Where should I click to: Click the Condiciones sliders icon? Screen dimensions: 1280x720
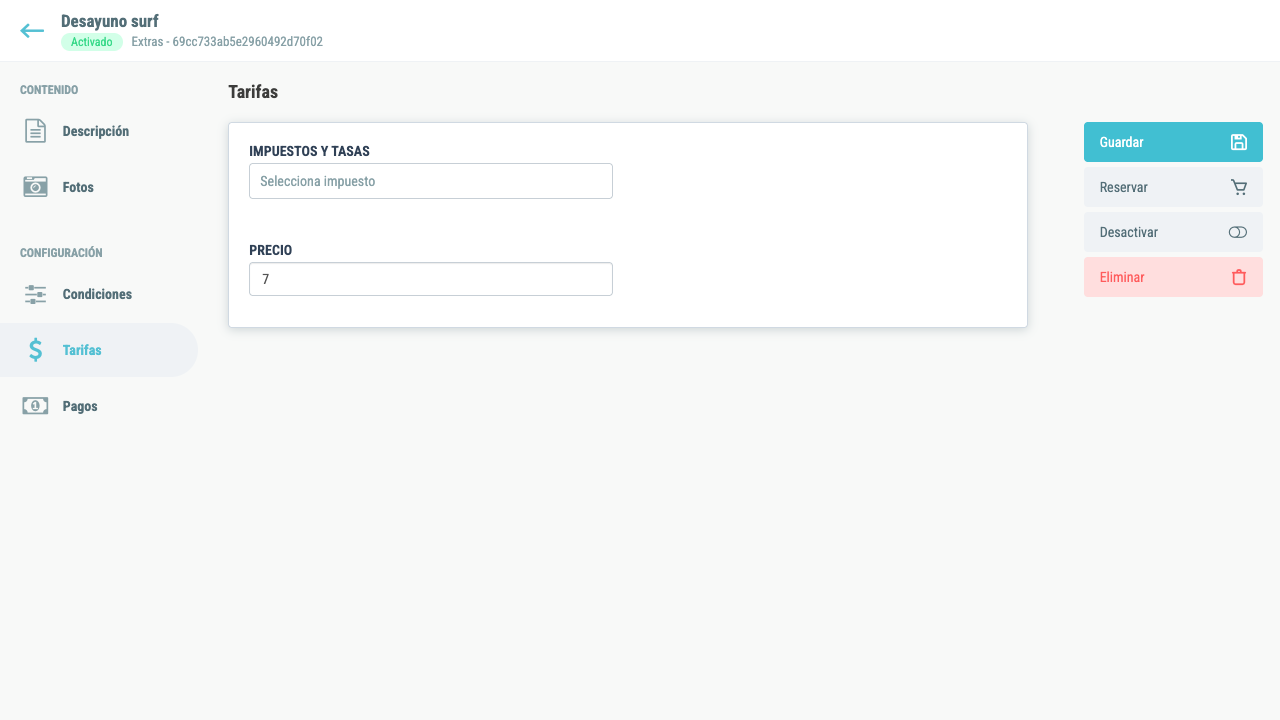[35, 295]
